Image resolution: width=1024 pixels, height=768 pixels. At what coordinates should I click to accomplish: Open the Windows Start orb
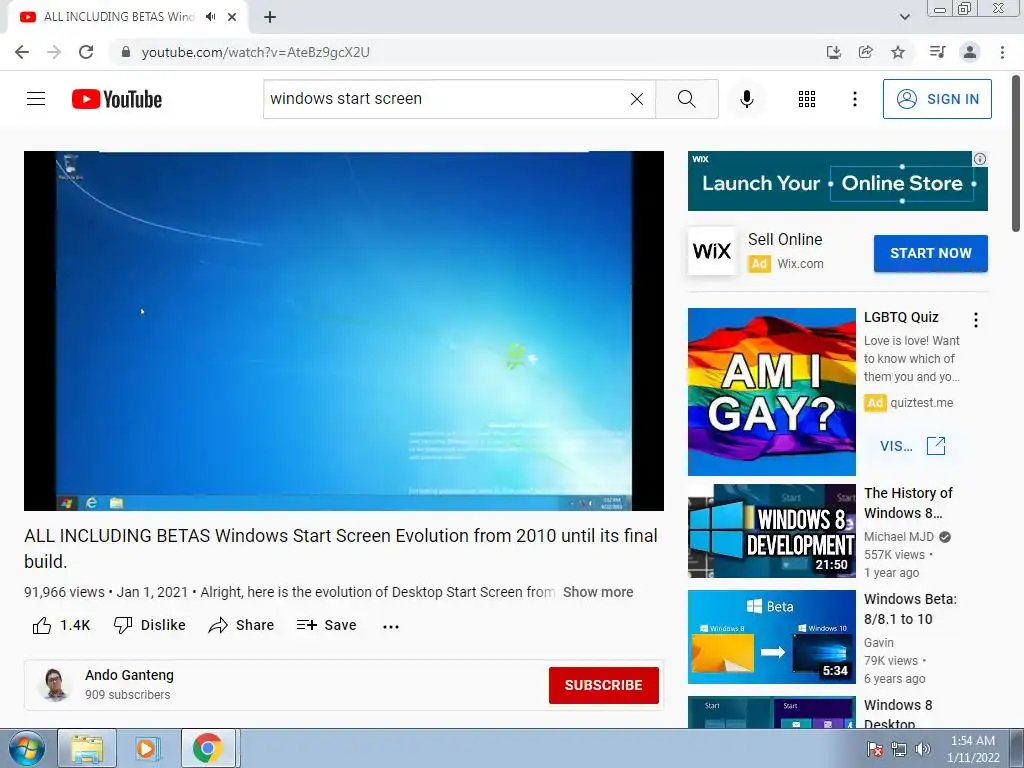pyautogui.click(x=26, y=748)
